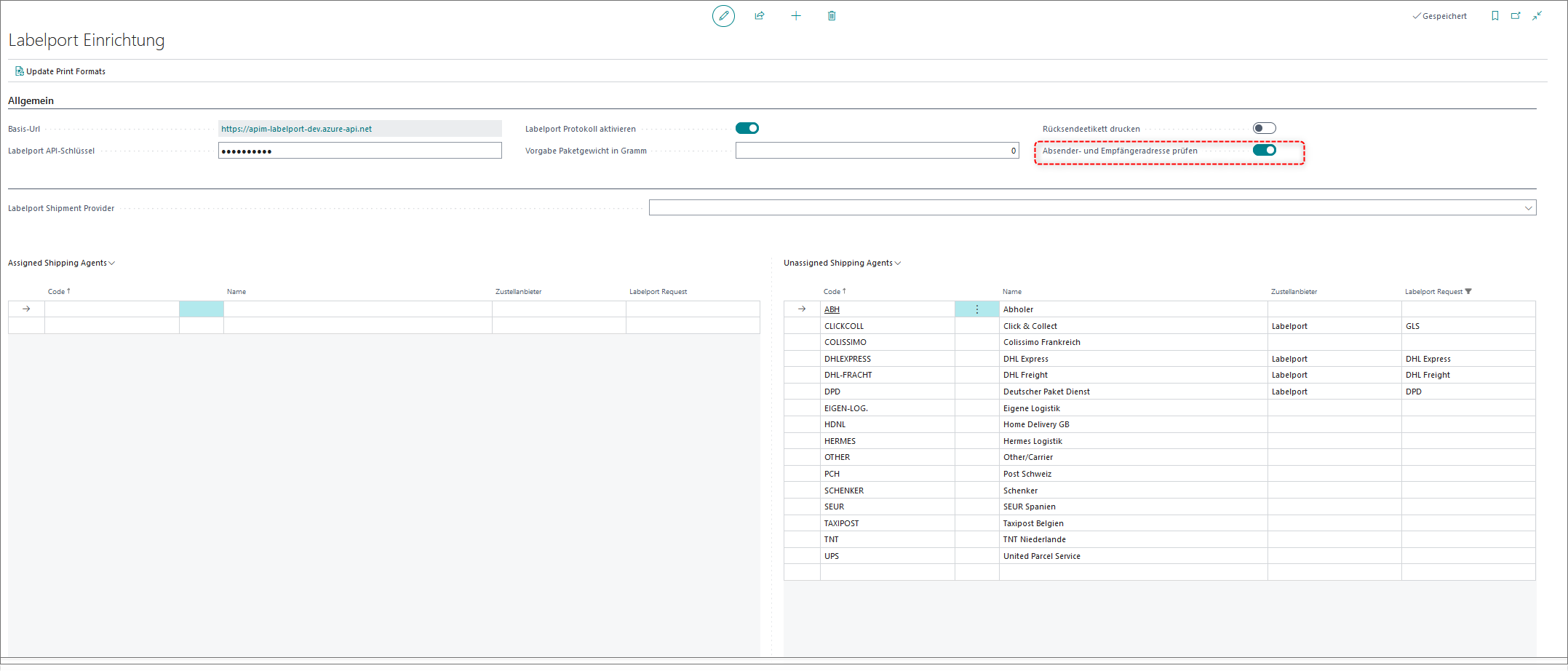Click Zustellanbieter header in Unassigned agents

(1294, 292)
